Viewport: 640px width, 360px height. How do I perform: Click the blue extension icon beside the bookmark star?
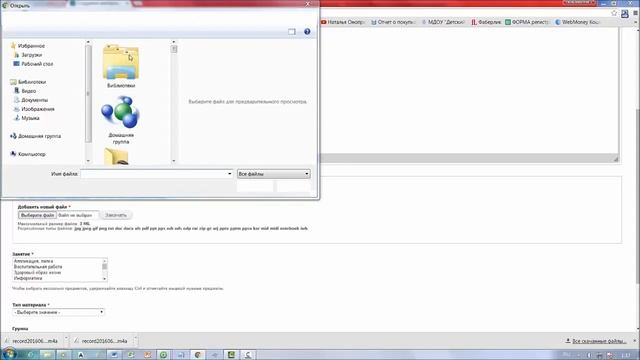[x=625, y=13]
